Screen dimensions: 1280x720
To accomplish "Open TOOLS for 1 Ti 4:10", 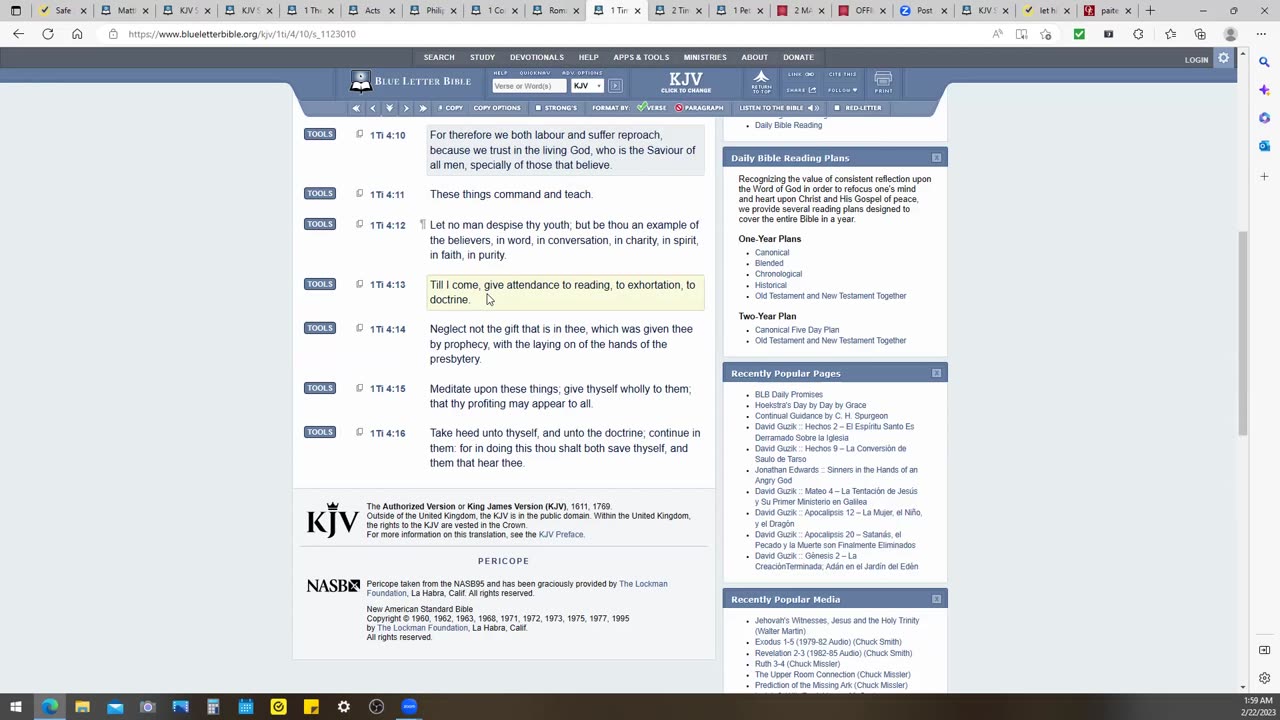I will [x=320, y=134].
